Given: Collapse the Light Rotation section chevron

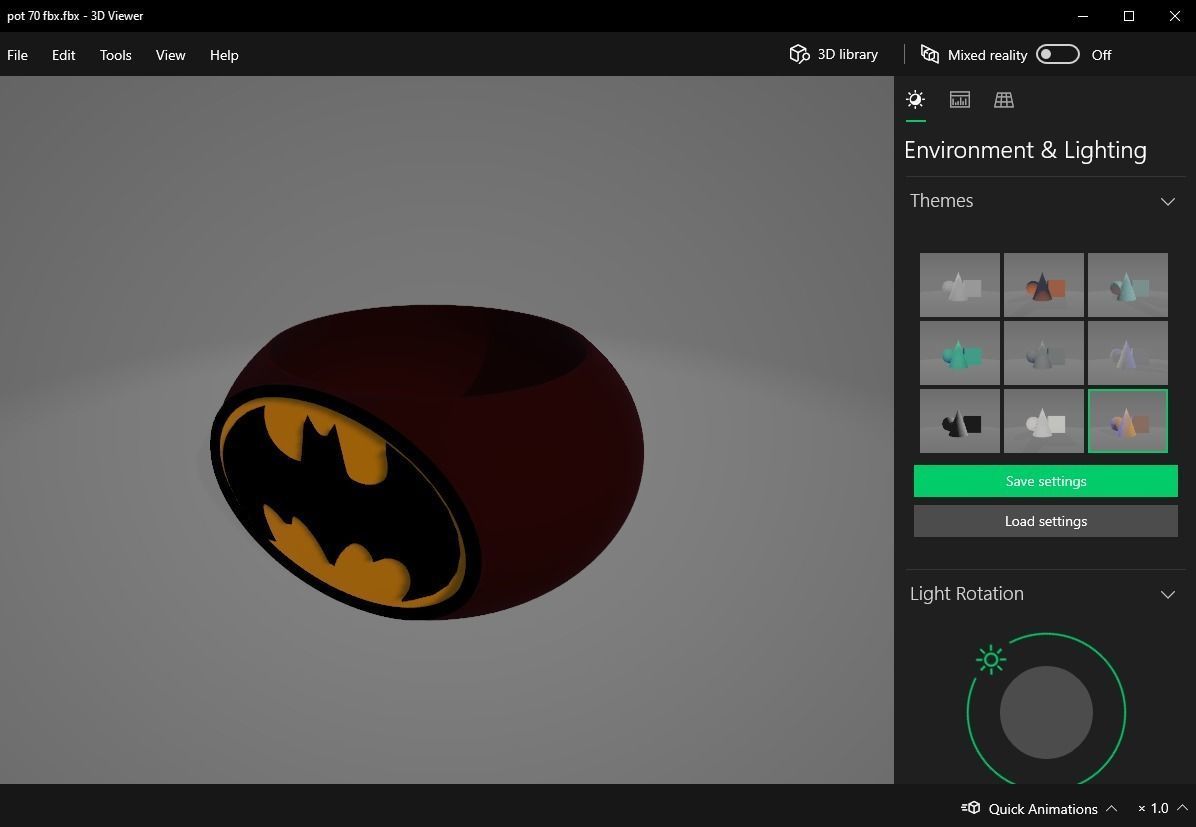Looking at the screenshot, I should (1167, 594).
